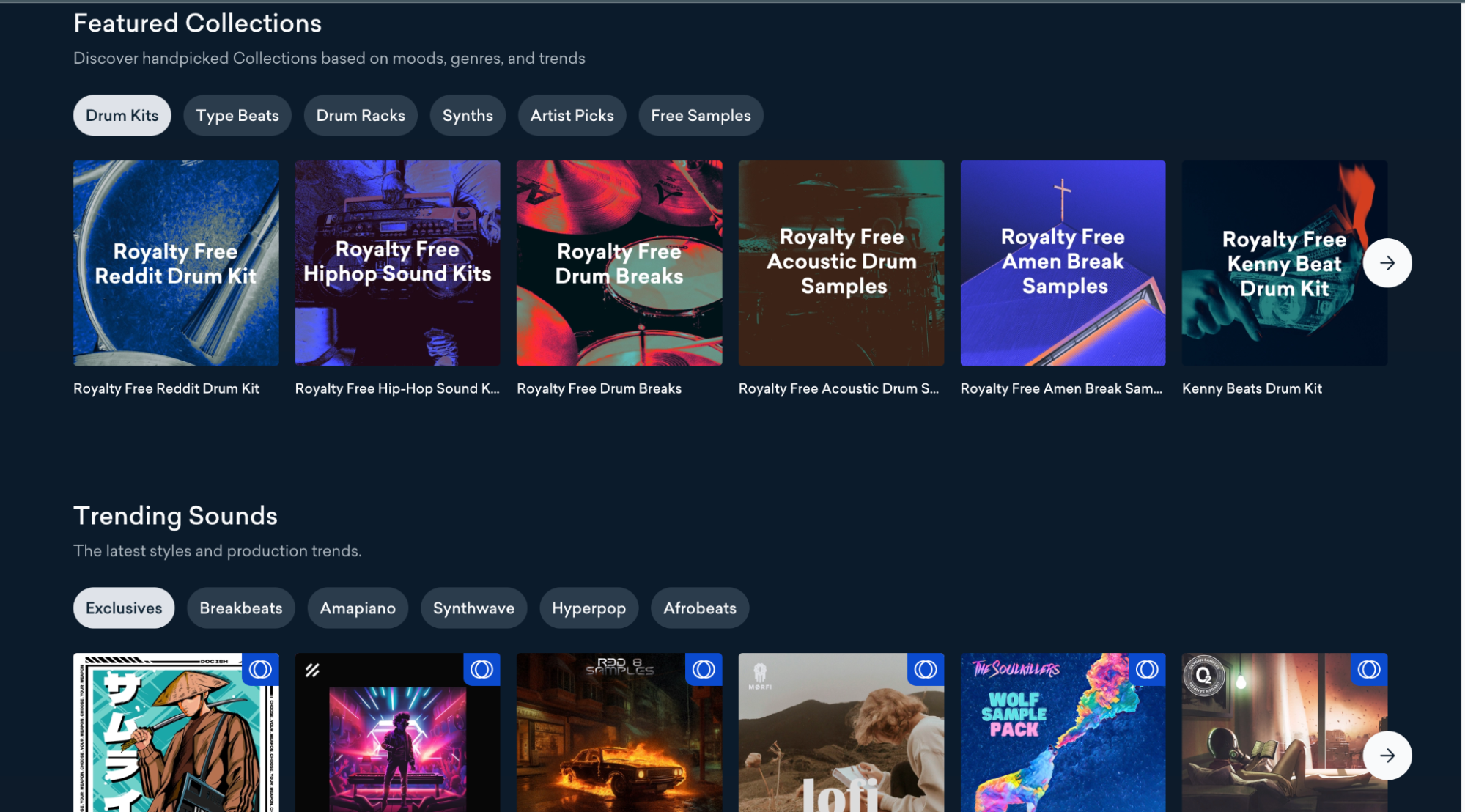This screenshot has width=1465, height=812.
Task: Open the Royalty Free Drum Breaks link
Action: coord(599,388)
